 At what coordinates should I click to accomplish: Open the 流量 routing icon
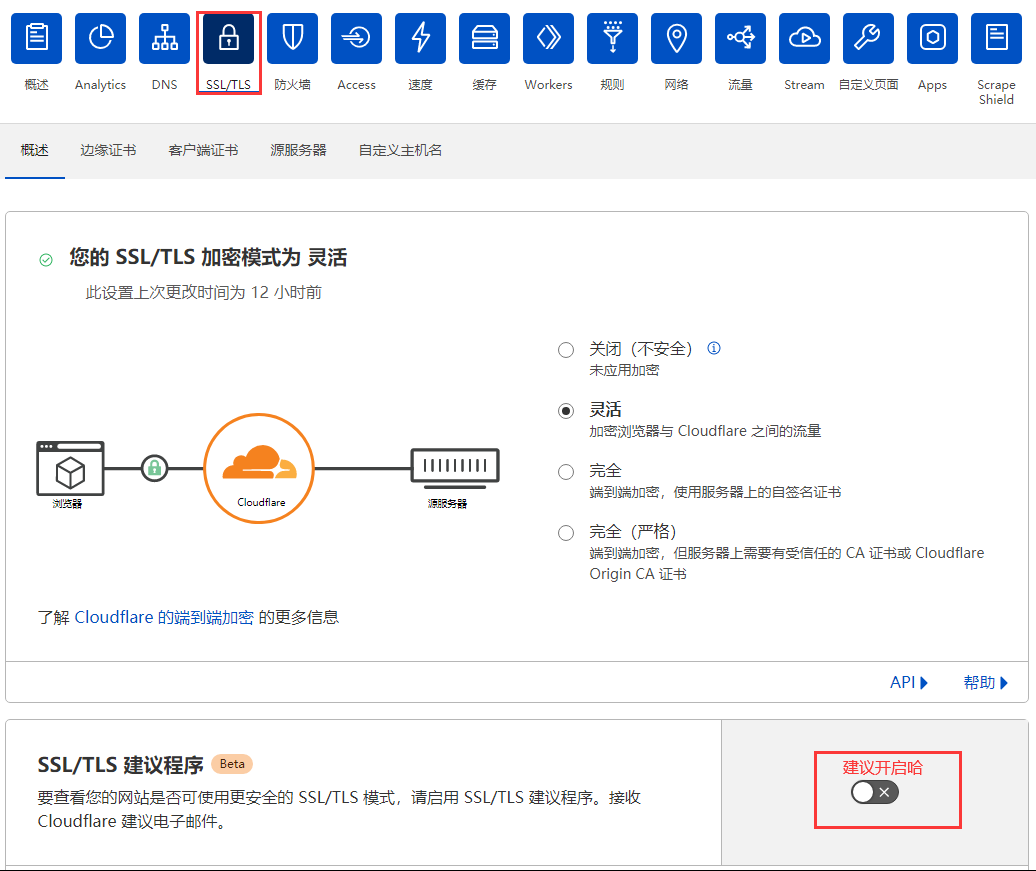point(741,38)
